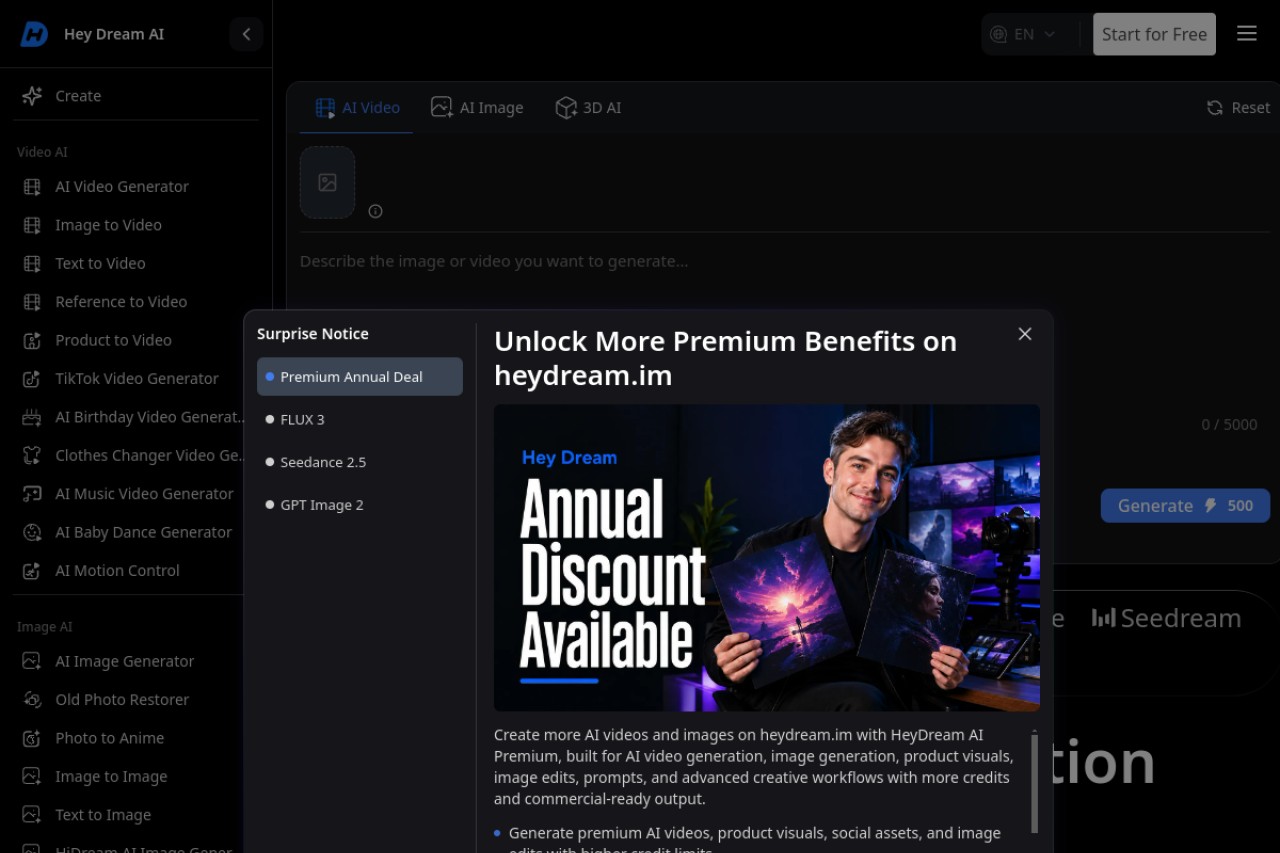Screen dimensions: 1280x853
Task: Click the Reset button
Action: 1238,108
